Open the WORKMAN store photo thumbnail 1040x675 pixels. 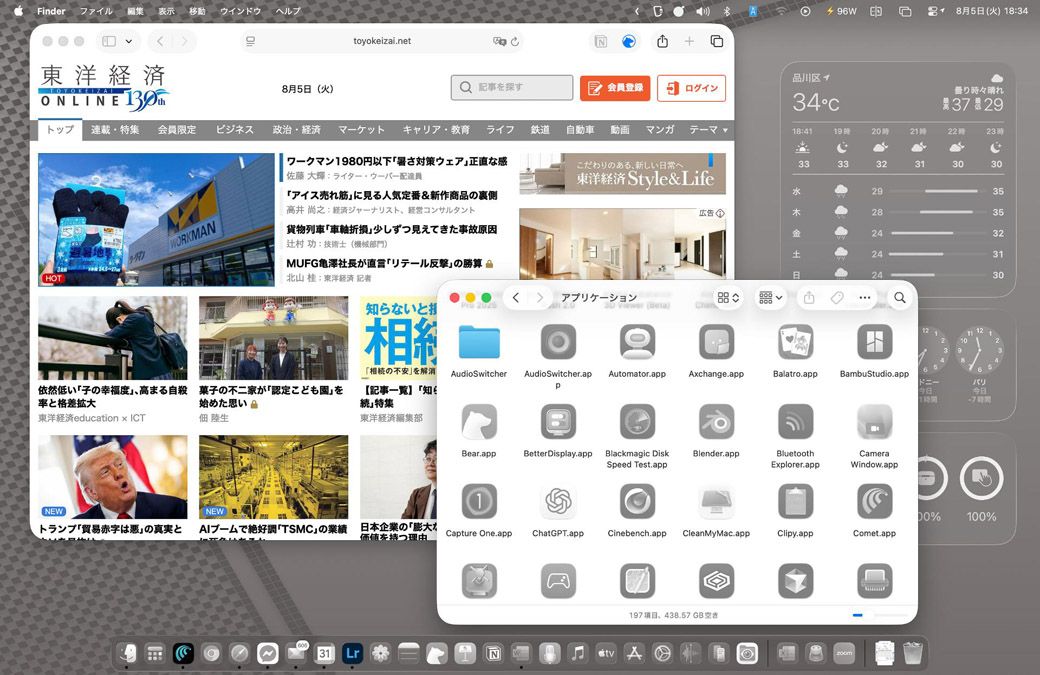coord(156,219)
